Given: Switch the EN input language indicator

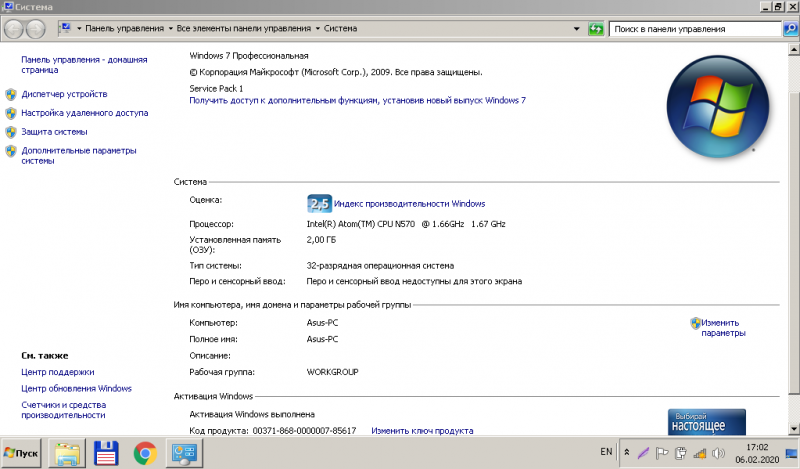Looking at the screenshot, I should tap(606, 452).
